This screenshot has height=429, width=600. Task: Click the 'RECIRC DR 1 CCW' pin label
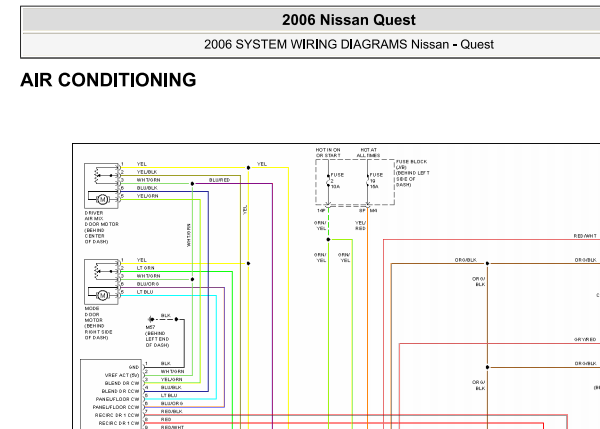tap(117, 415)
